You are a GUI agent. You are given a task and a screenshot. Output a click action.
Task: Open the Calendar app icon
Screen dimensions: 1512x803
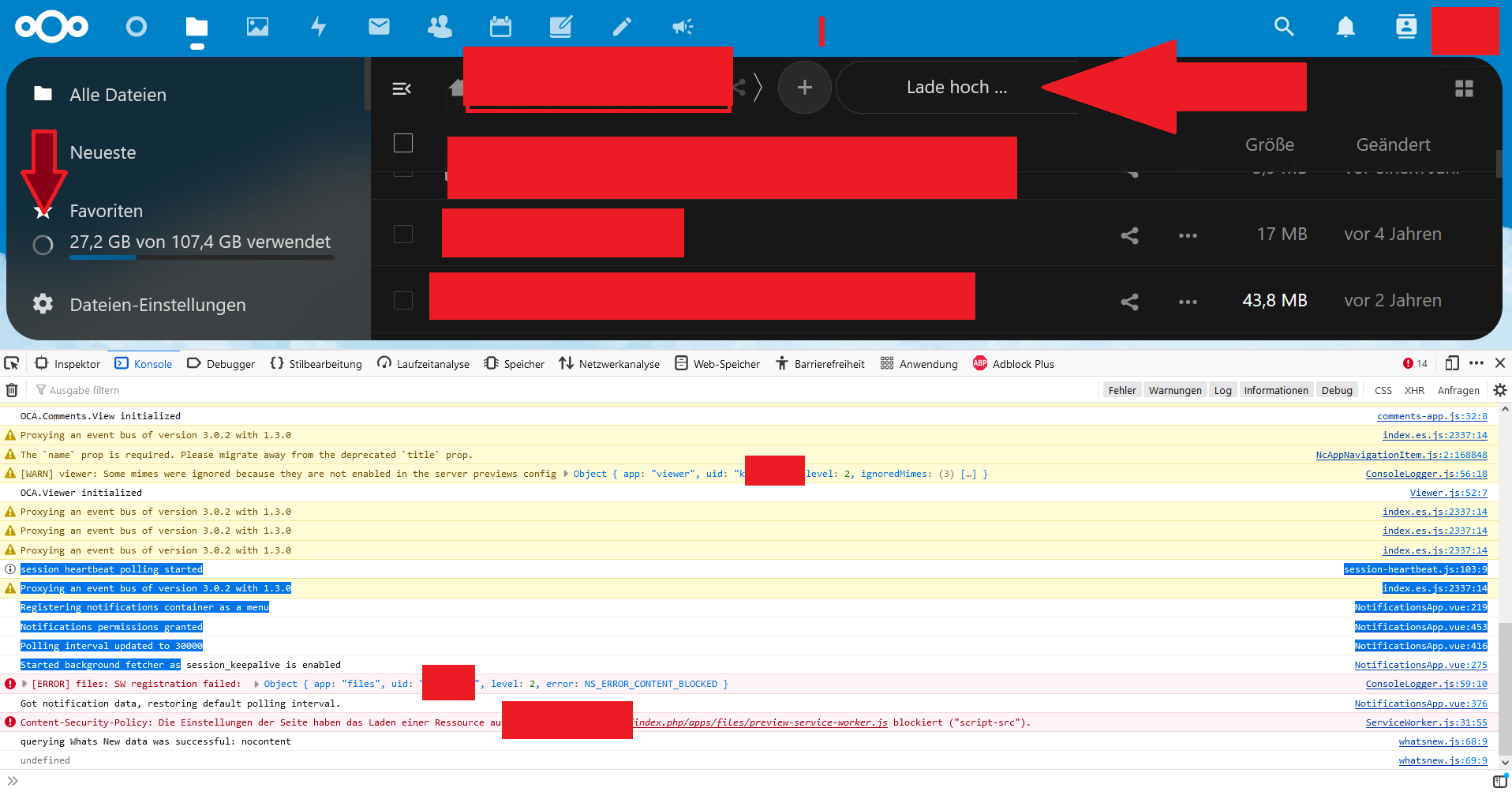[x=500, y=27]
